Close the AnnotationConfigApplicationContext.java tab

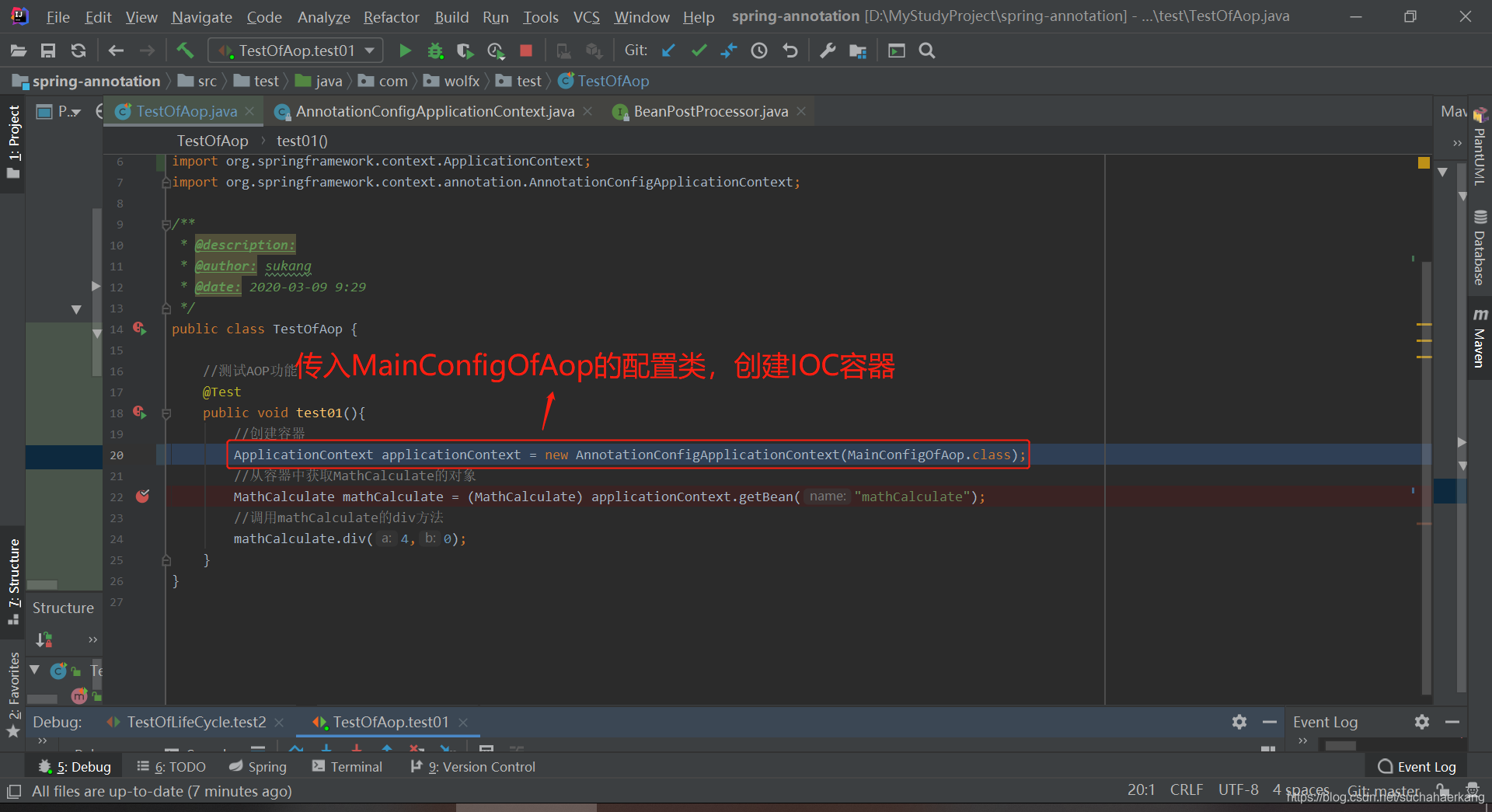[587, 111]
